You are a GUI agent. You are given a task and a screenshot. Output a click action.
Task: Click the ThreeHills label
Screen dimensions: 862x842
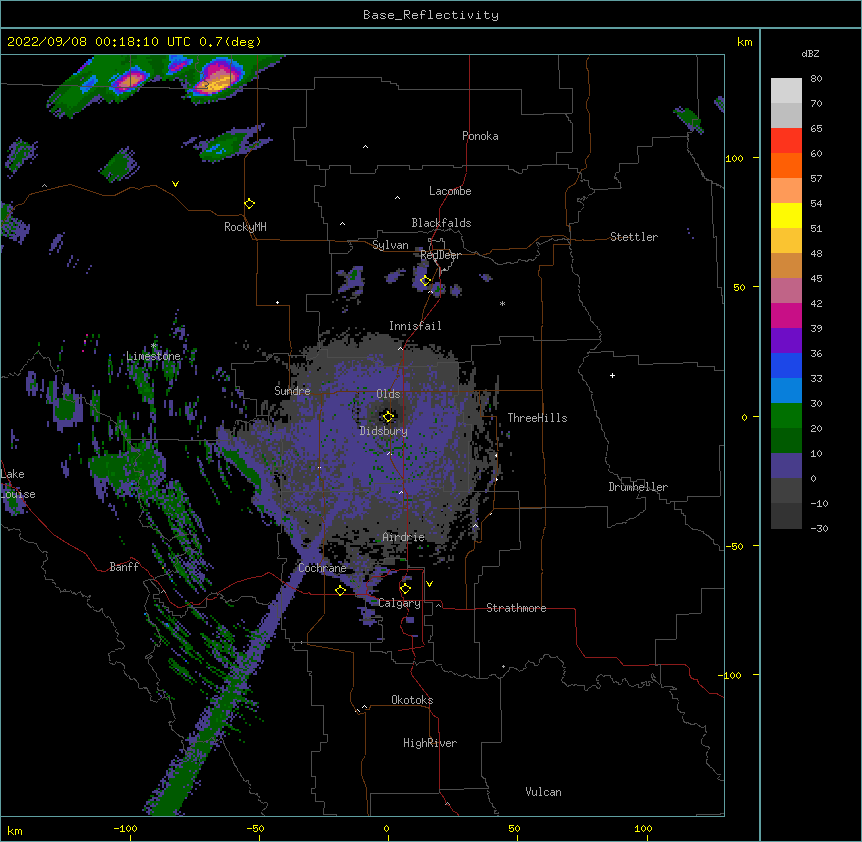[537, 418]
